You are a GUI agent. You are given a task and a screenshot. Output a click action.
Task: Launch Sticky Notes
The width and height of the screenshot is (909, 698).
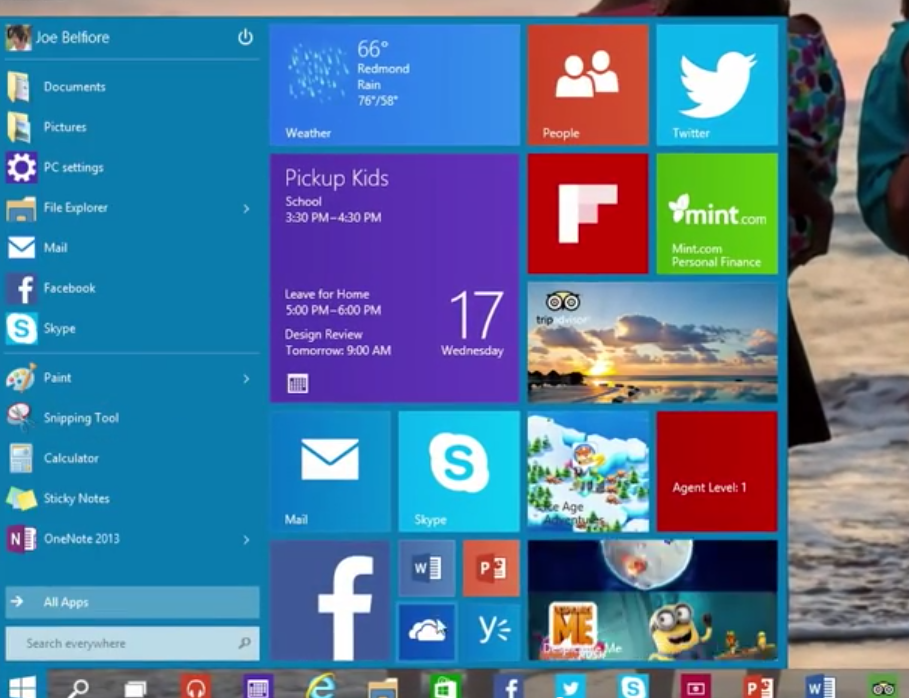[x=132, y=499]
